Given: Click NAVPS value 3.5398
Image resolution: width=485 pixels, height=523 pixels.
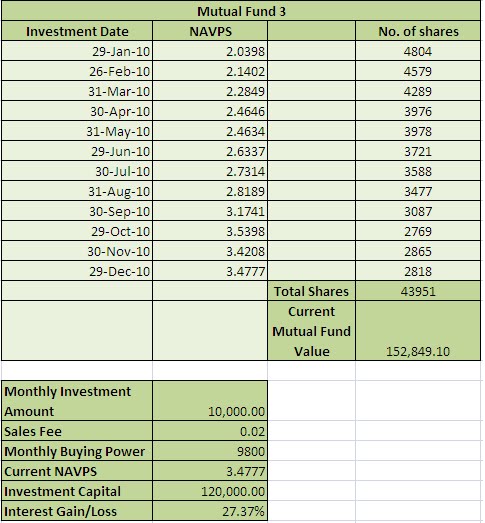Looking at the screenshot, I should click(210, 231).
